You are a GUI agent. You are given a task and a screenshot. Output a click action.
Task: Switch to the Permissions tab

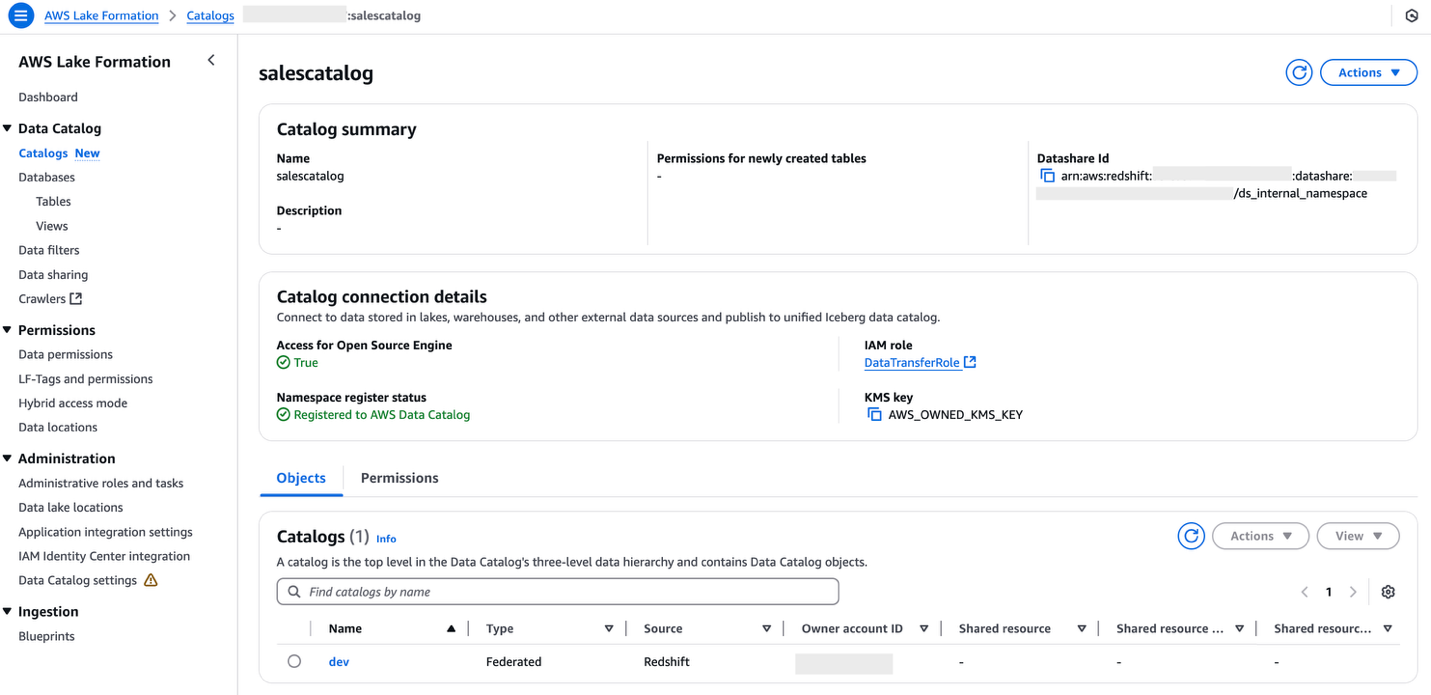point(399,478)
